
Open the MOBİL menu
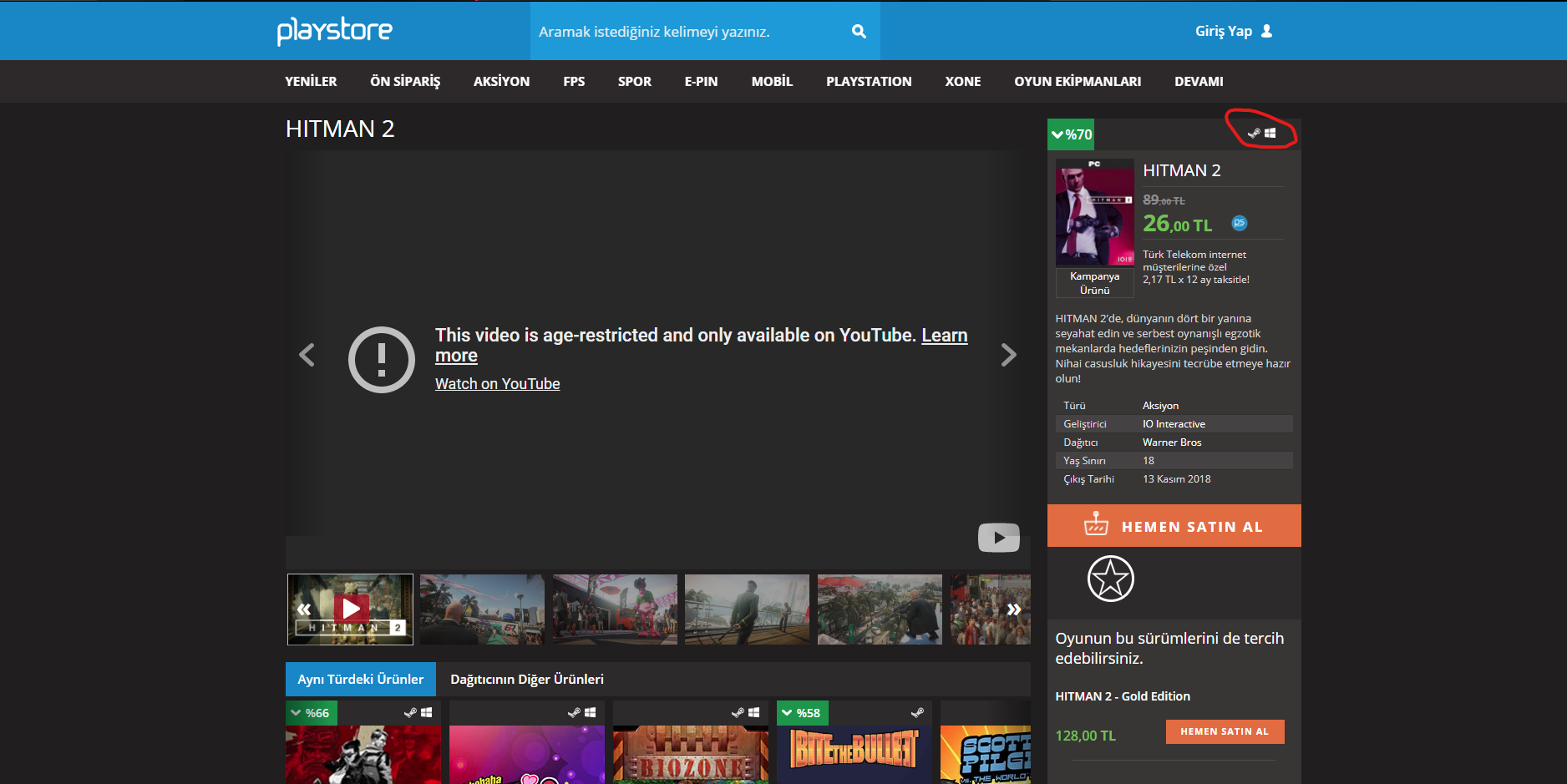point(772,81)
